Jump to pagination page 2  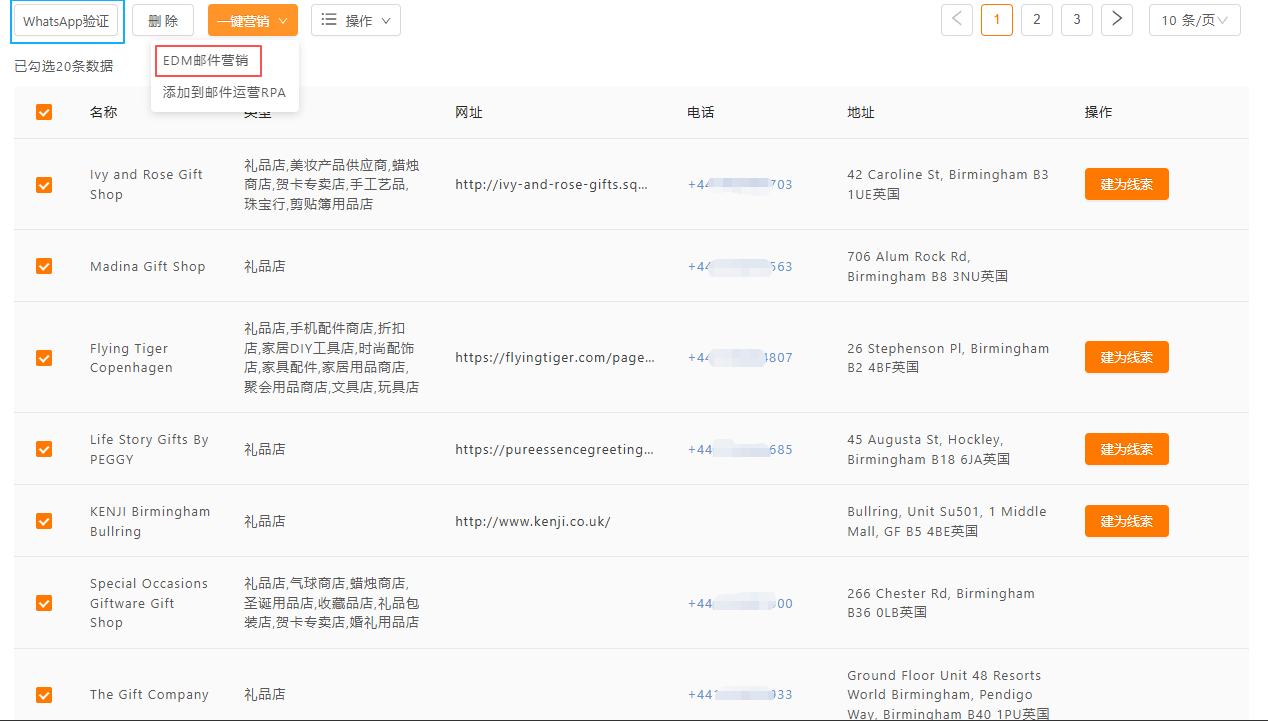coord(1037,19)
